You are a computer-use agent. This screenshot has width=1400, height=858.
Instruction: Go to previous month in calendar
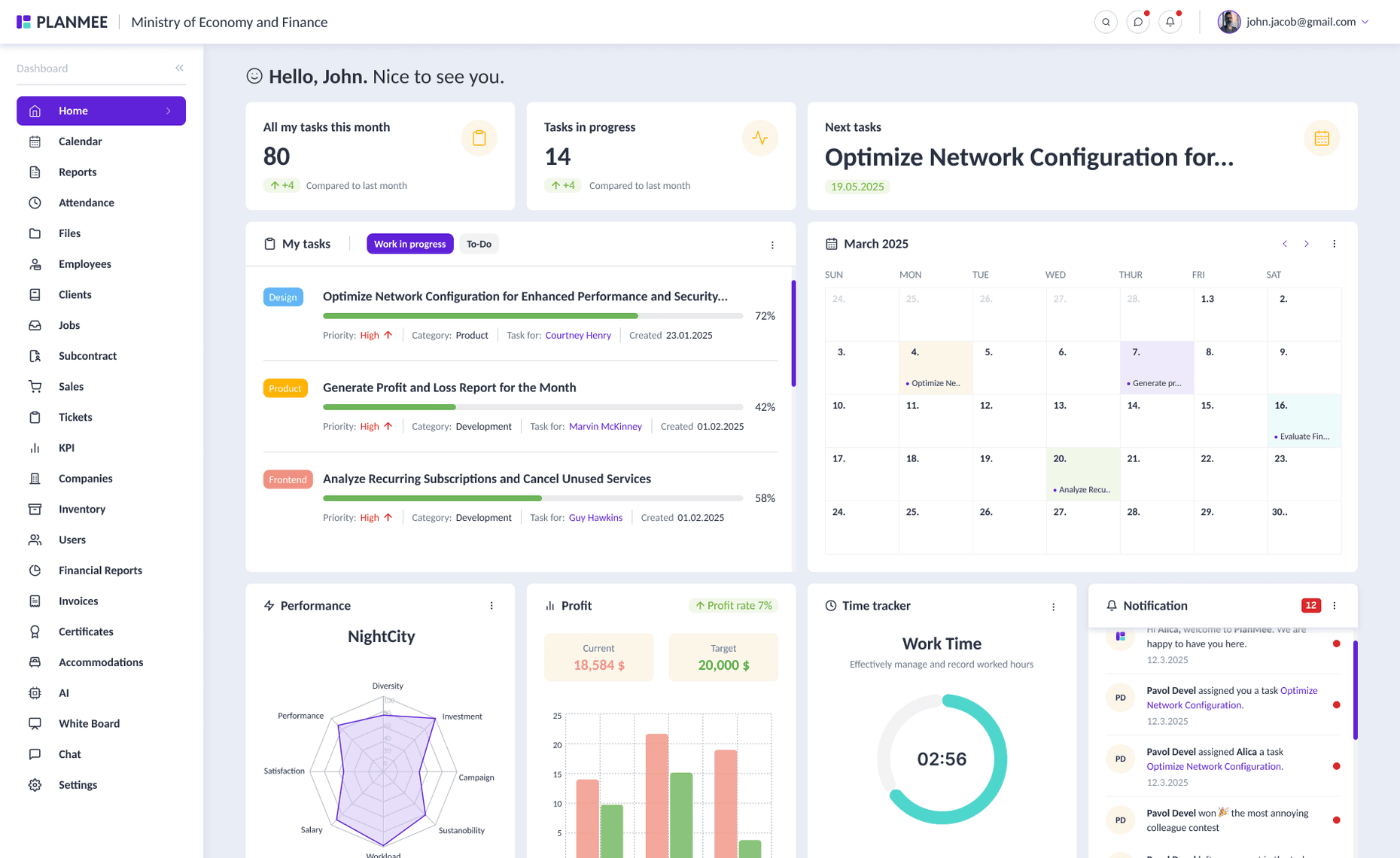1285,244
